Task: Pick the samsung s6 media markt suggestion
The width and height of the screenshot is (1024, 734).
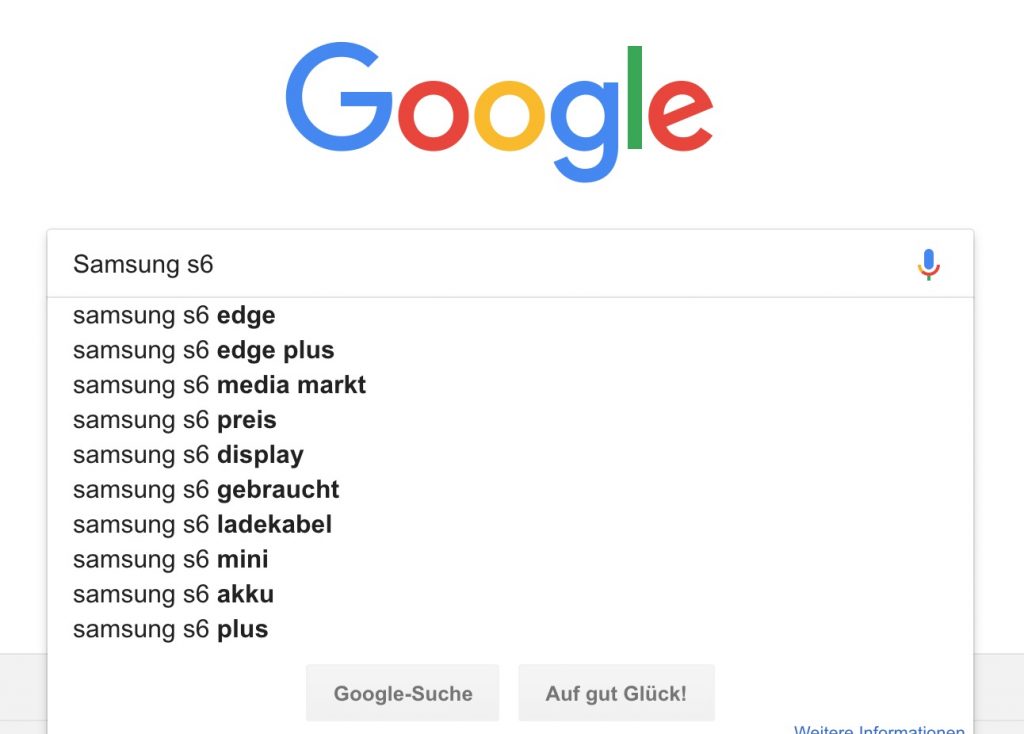Action: click(220, 385)
